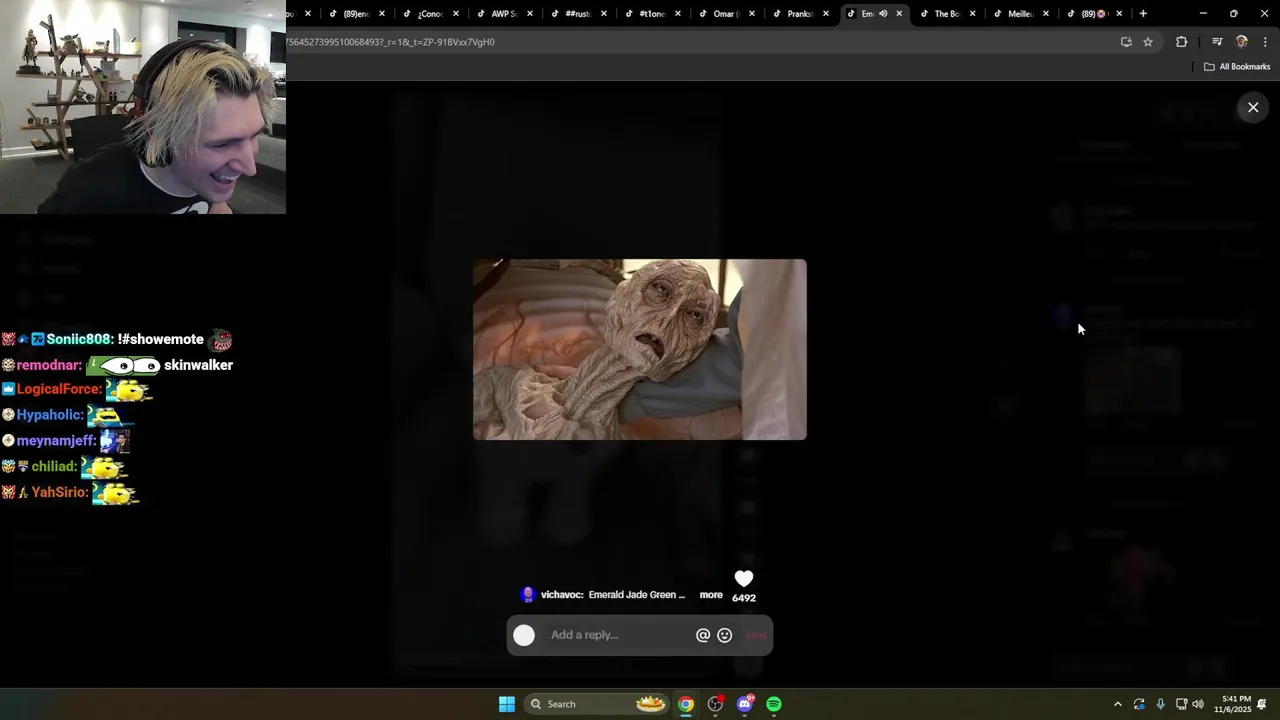Click the 6492 like count
Viewport: 1280px width, 720px height.
click(743, 598)
